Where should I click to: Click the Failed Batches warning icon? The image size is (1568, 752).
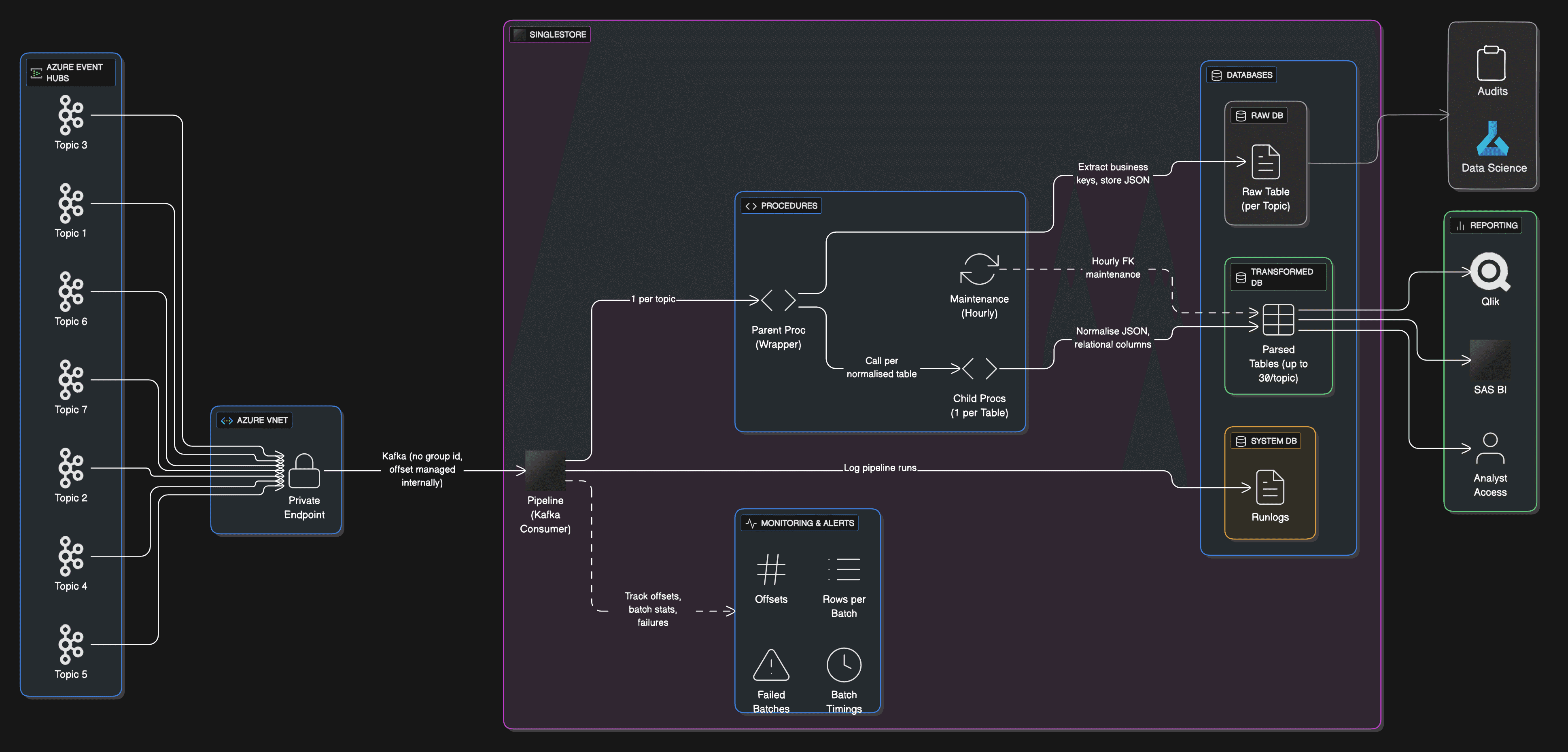tap(770, 665)
